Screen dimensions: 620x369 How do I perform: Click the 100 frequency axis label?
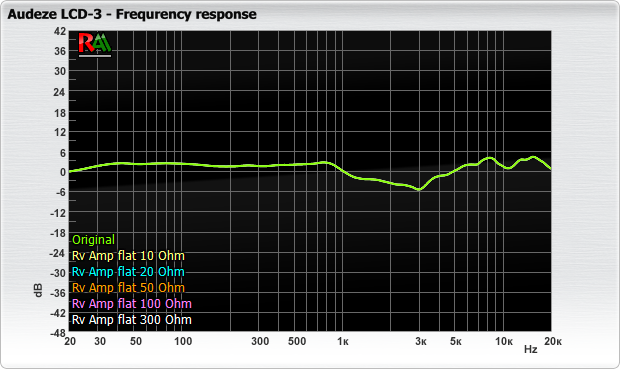[x=183, y=341]
